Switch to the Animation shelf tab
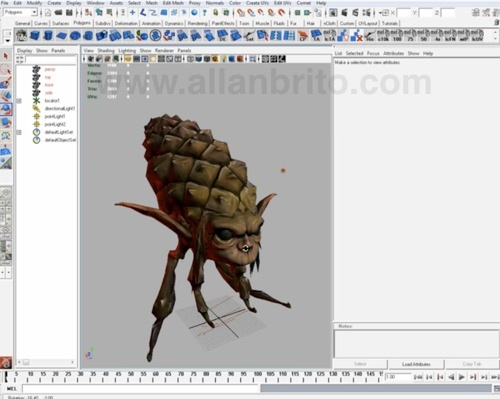 click(151, 23)
